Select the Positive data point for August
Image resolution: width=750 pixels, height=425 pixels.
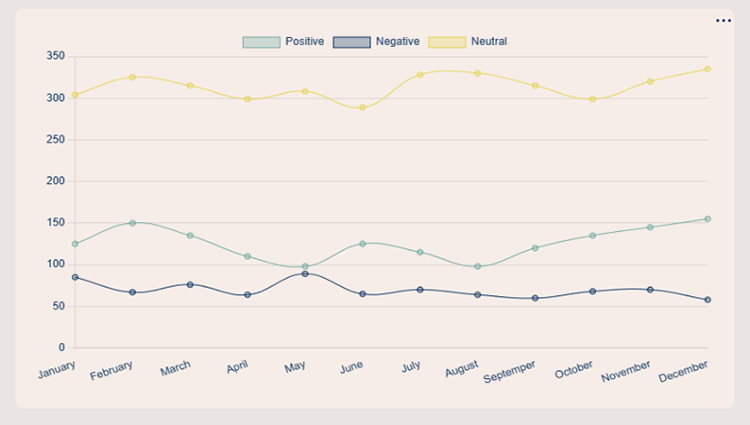tap(478, 267)
